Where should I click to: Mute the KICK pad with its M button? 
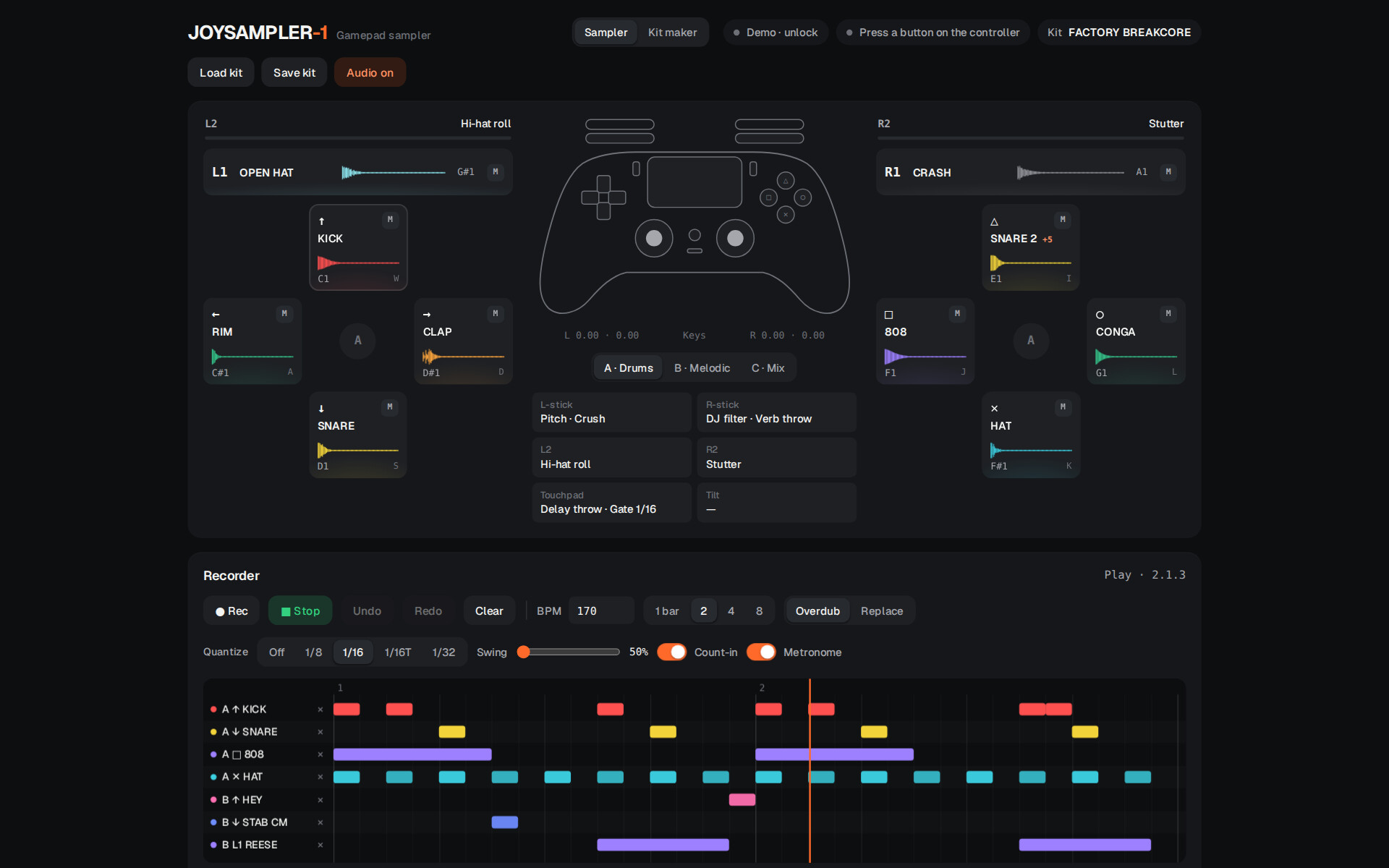click(390, 220)
